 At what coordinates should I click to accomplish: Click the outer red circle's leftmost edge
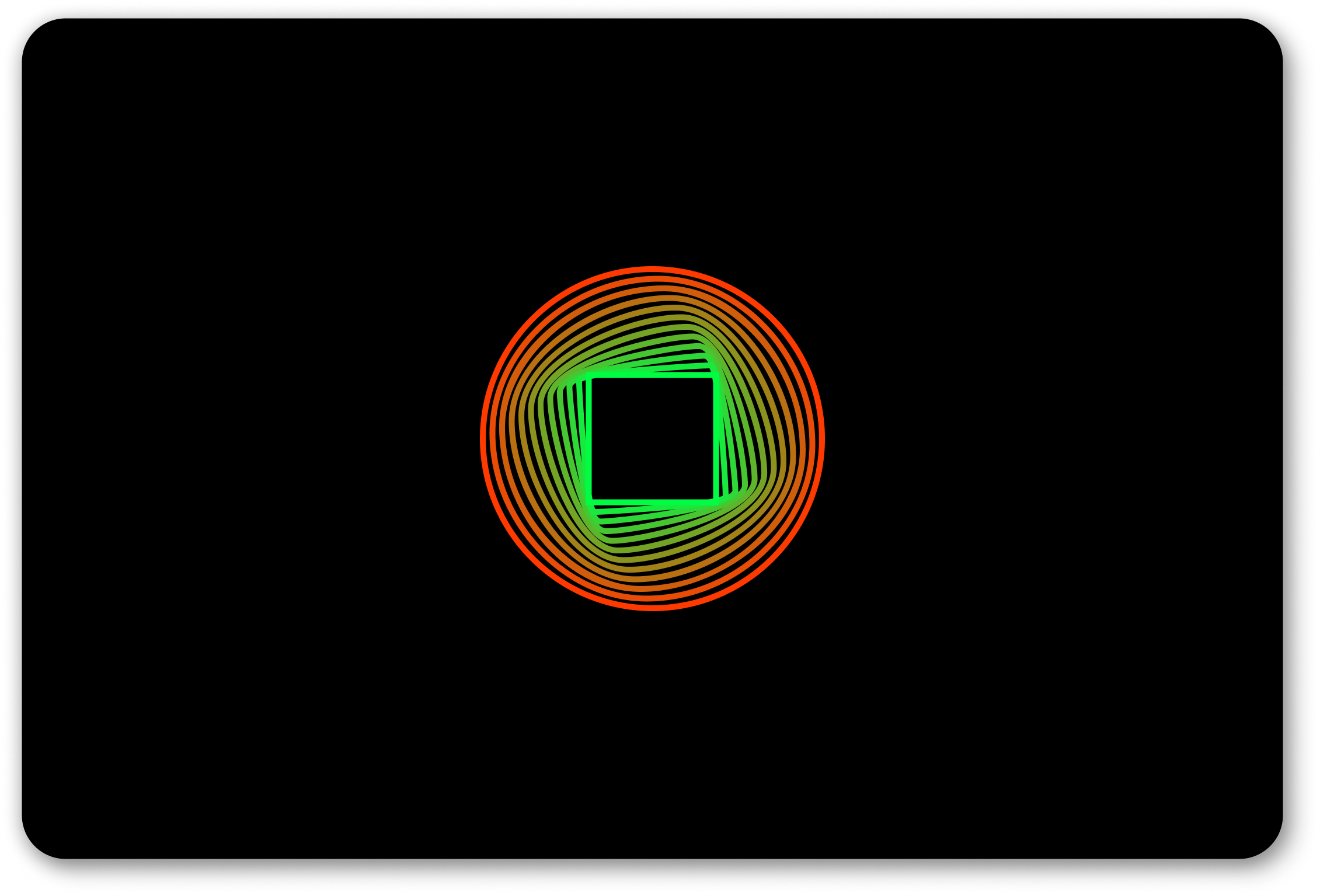[x=482, y=438]
